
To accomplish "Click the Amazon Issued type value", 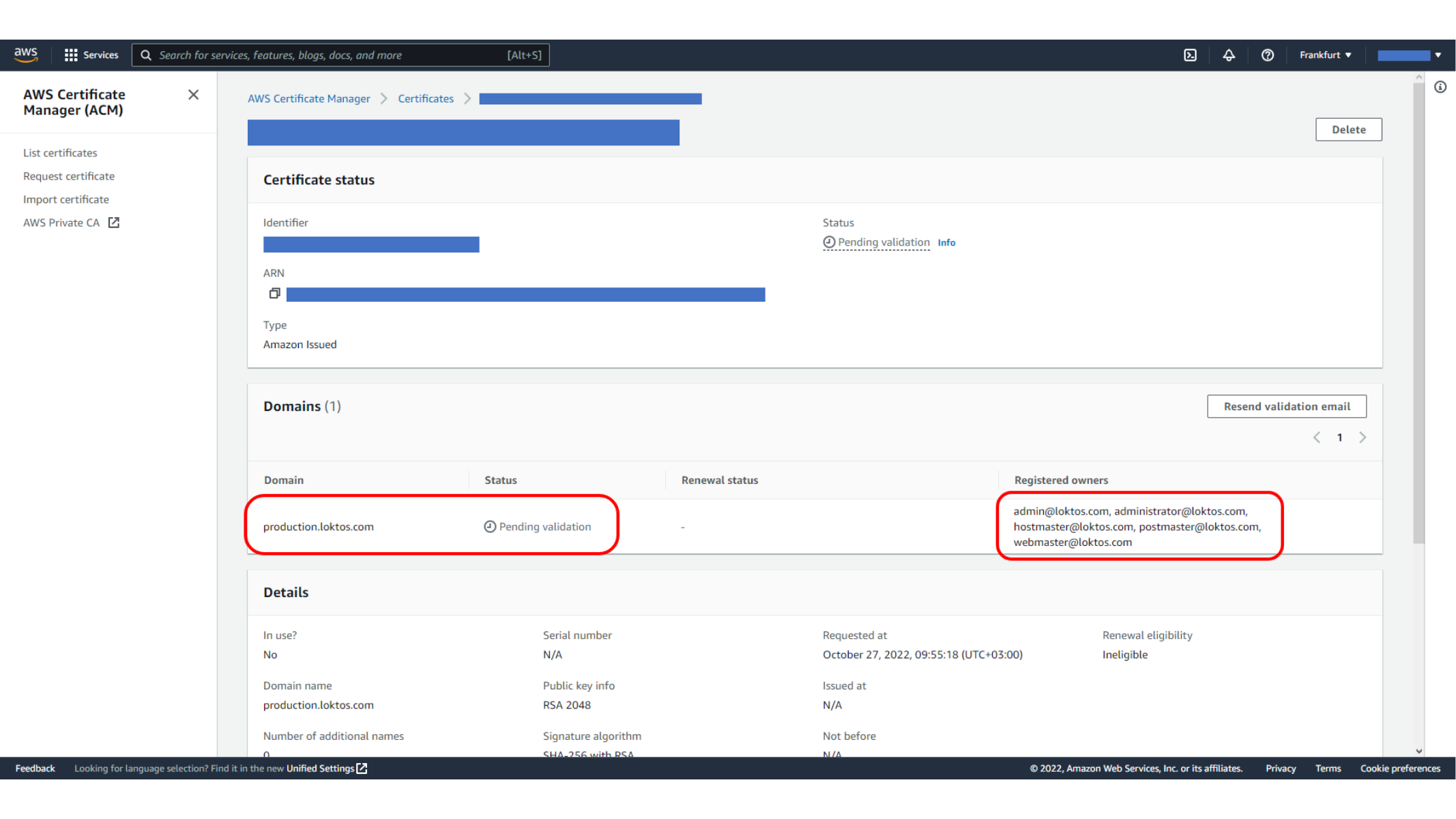I will [300, 345].
